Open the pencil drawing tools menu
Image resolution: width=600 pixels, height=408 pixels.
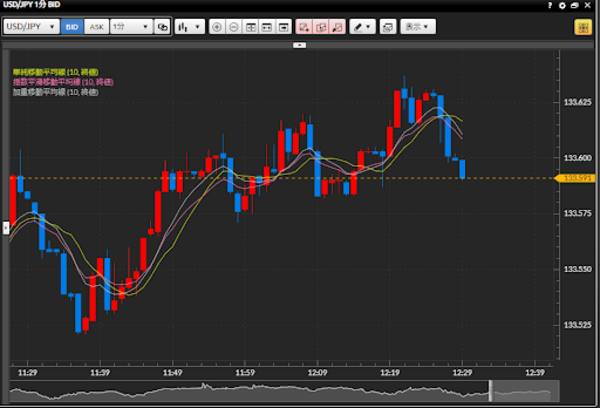[363, 27]
